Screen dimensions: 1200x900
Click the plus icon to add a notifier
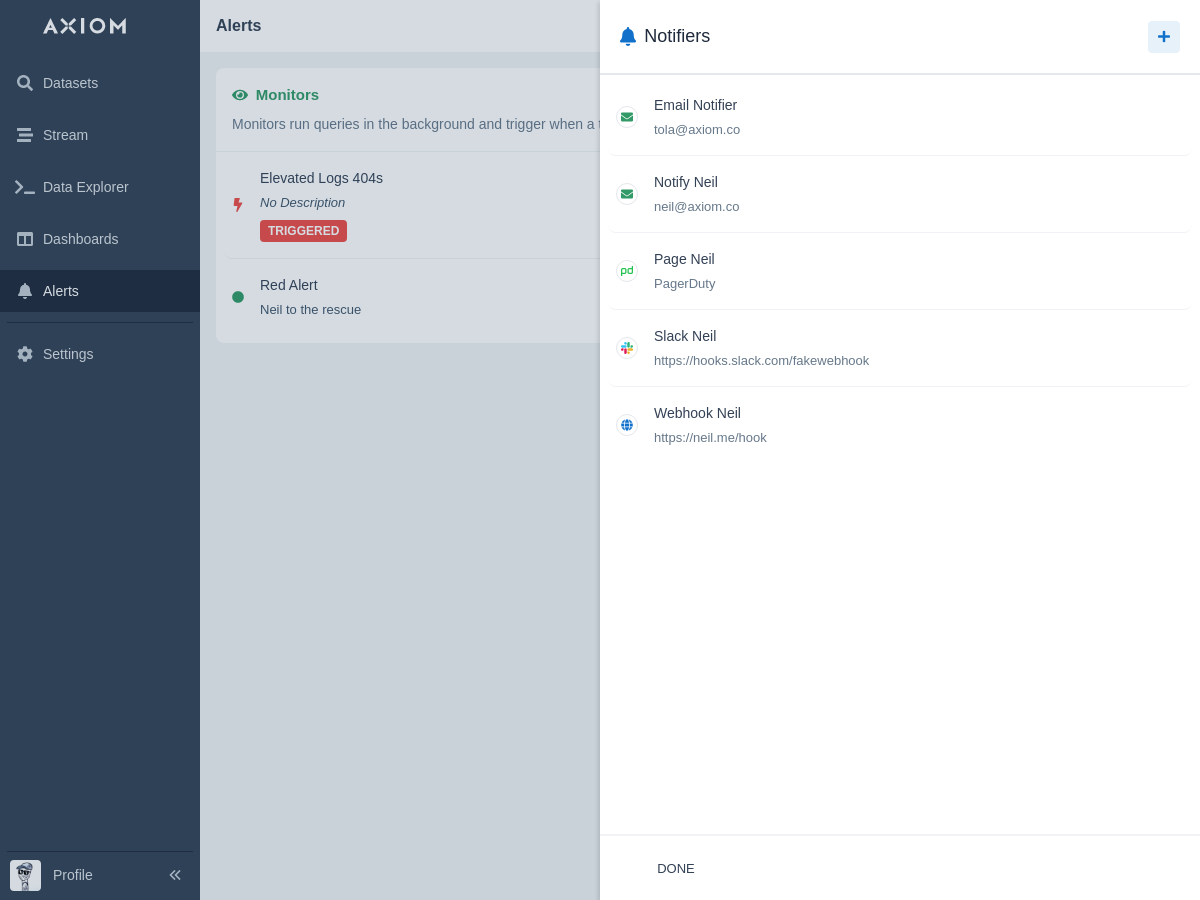tap(1163, 37)
